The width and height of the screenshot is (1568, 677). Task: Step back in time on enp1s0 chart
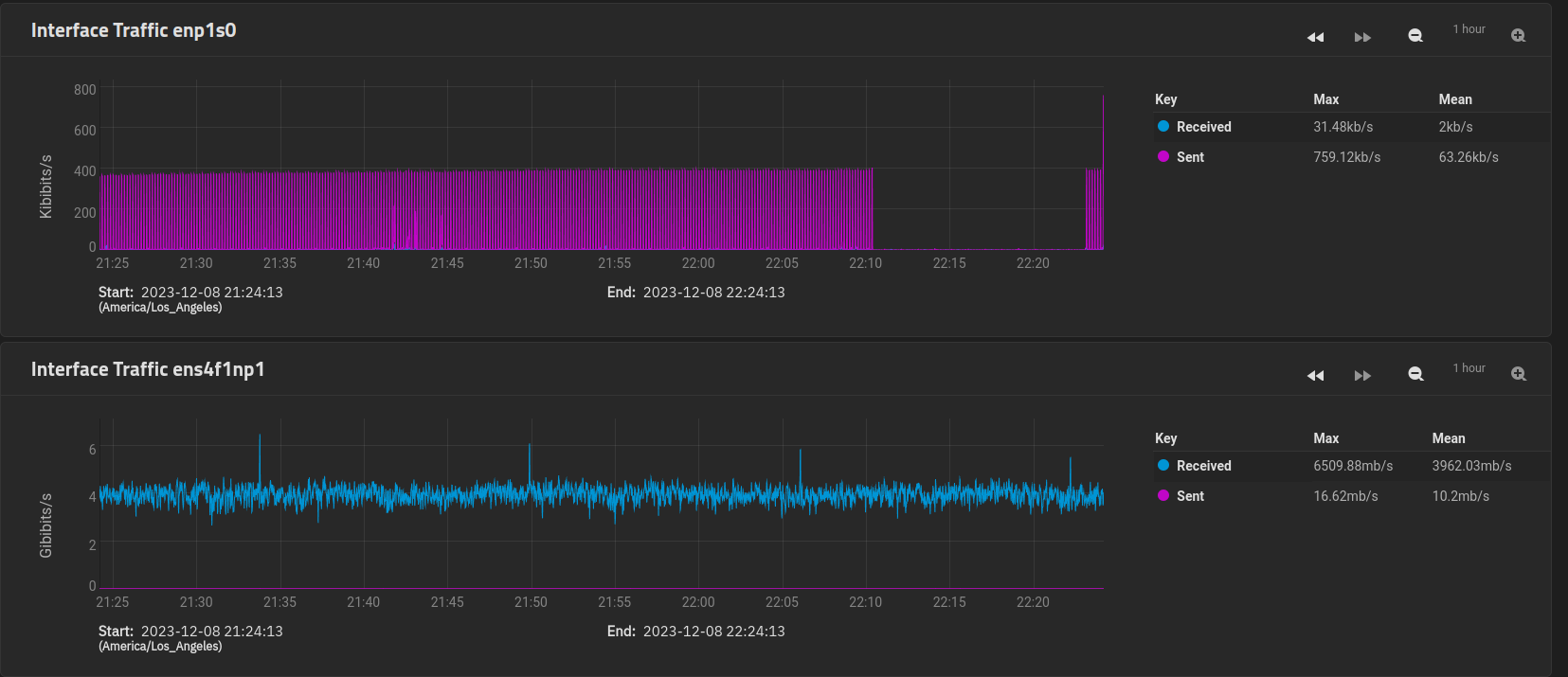1315,37
